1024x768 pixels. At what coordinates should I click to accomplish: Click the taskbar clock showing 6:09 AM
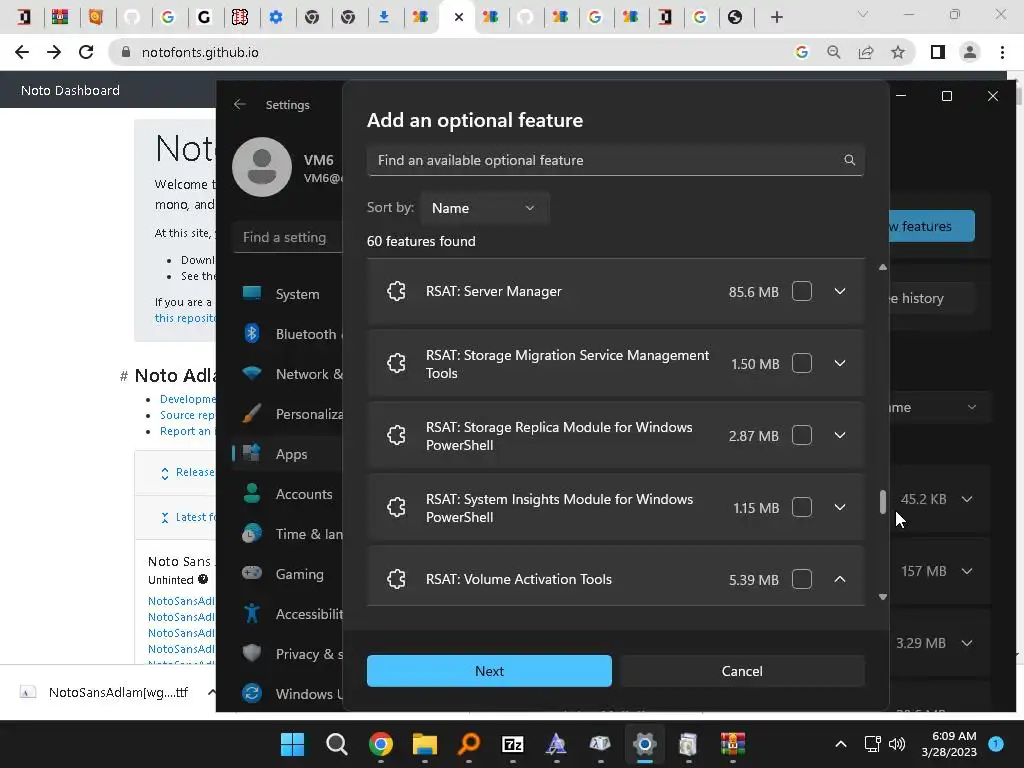tap(949, 744)
